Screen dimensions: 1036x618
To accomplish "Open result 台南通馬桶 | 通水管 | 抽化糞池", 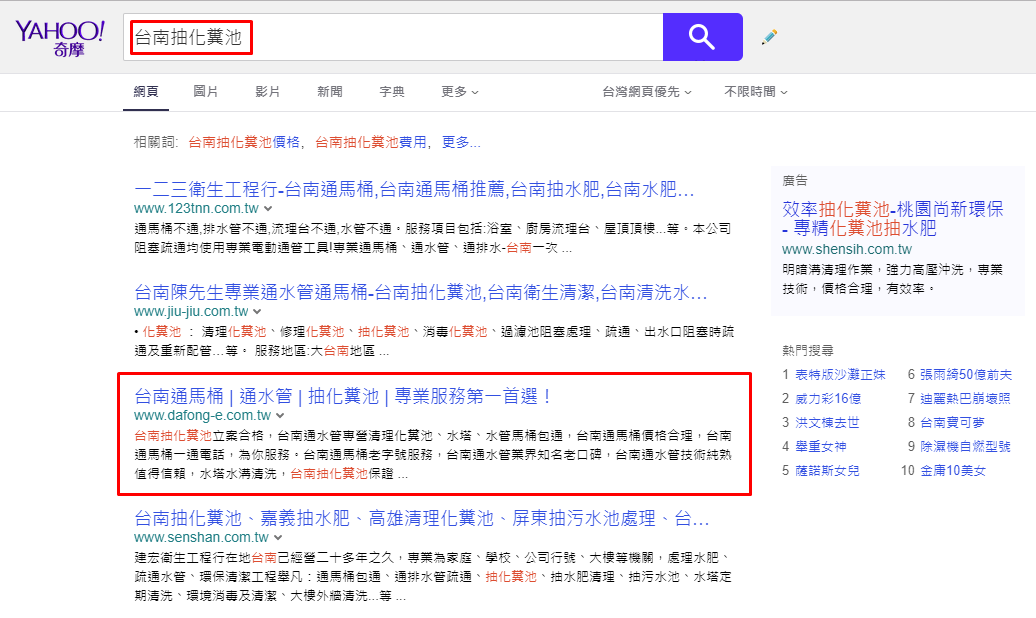I will pyautogui.click(x=343, y=396).
